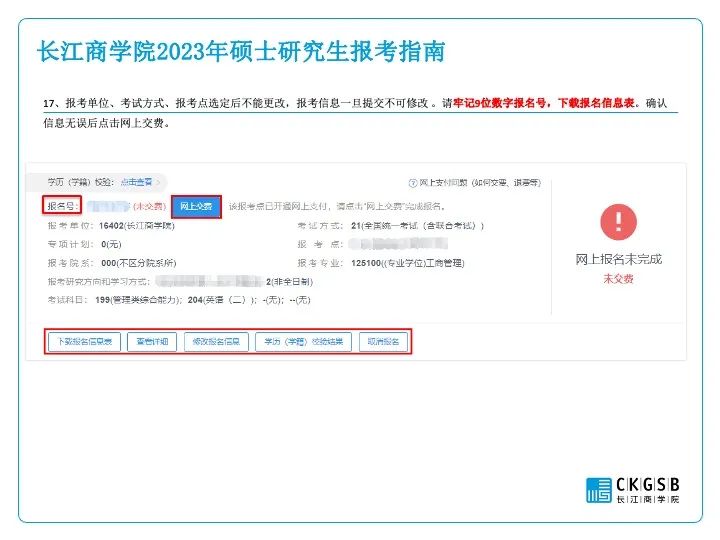Click the red exclamation warning icon
720x540 pixels.
(x=619, y=222)
